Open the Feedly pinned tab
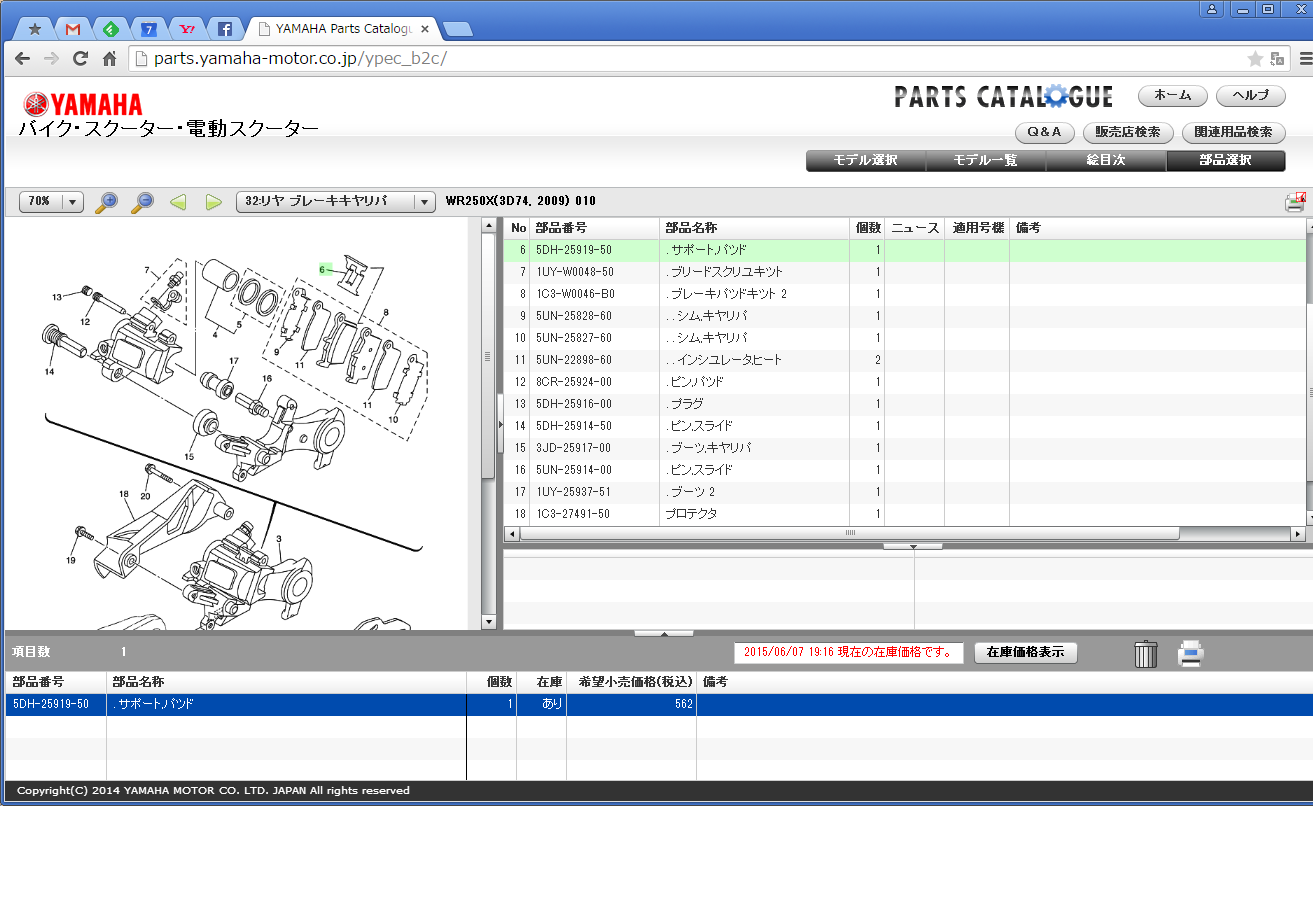 pyautogui.click(x=111, y=29)
